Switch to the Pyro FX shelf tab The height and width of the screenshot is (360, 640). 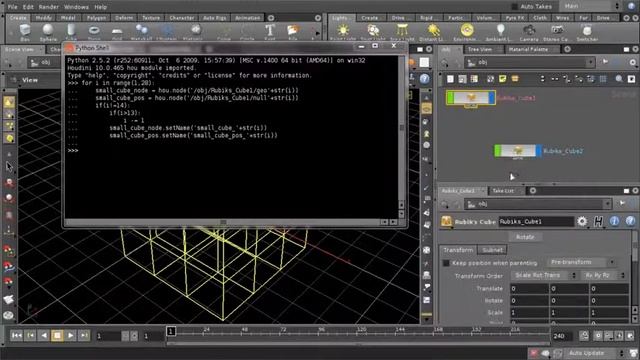point(515,18)
